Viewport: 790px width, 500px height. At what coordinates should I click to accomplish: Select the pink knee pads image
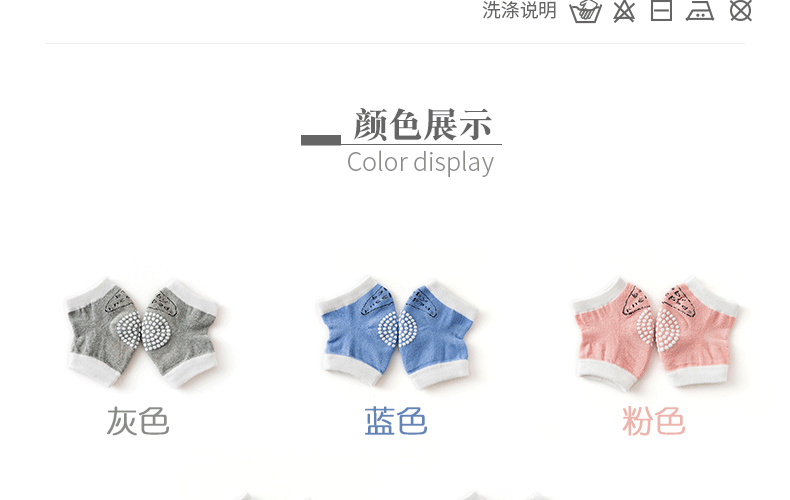[x=654, y=332]
